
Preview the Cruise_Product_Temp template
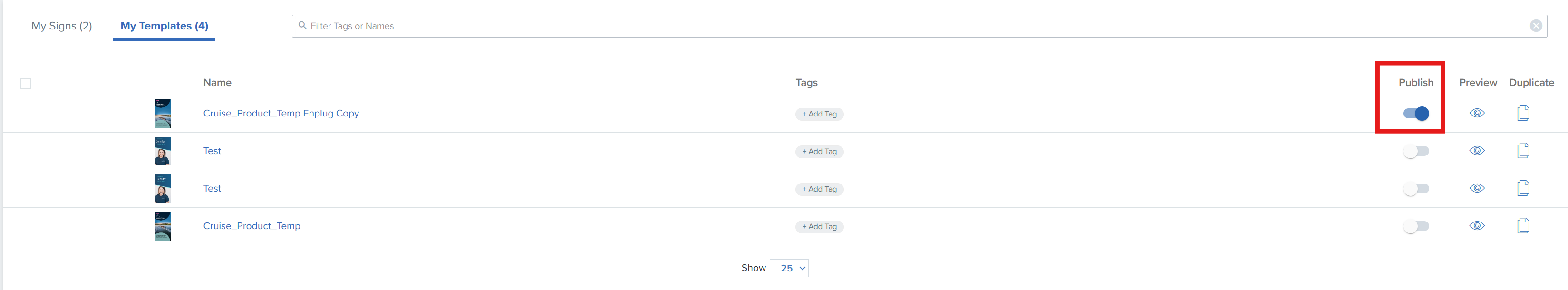1477,226
